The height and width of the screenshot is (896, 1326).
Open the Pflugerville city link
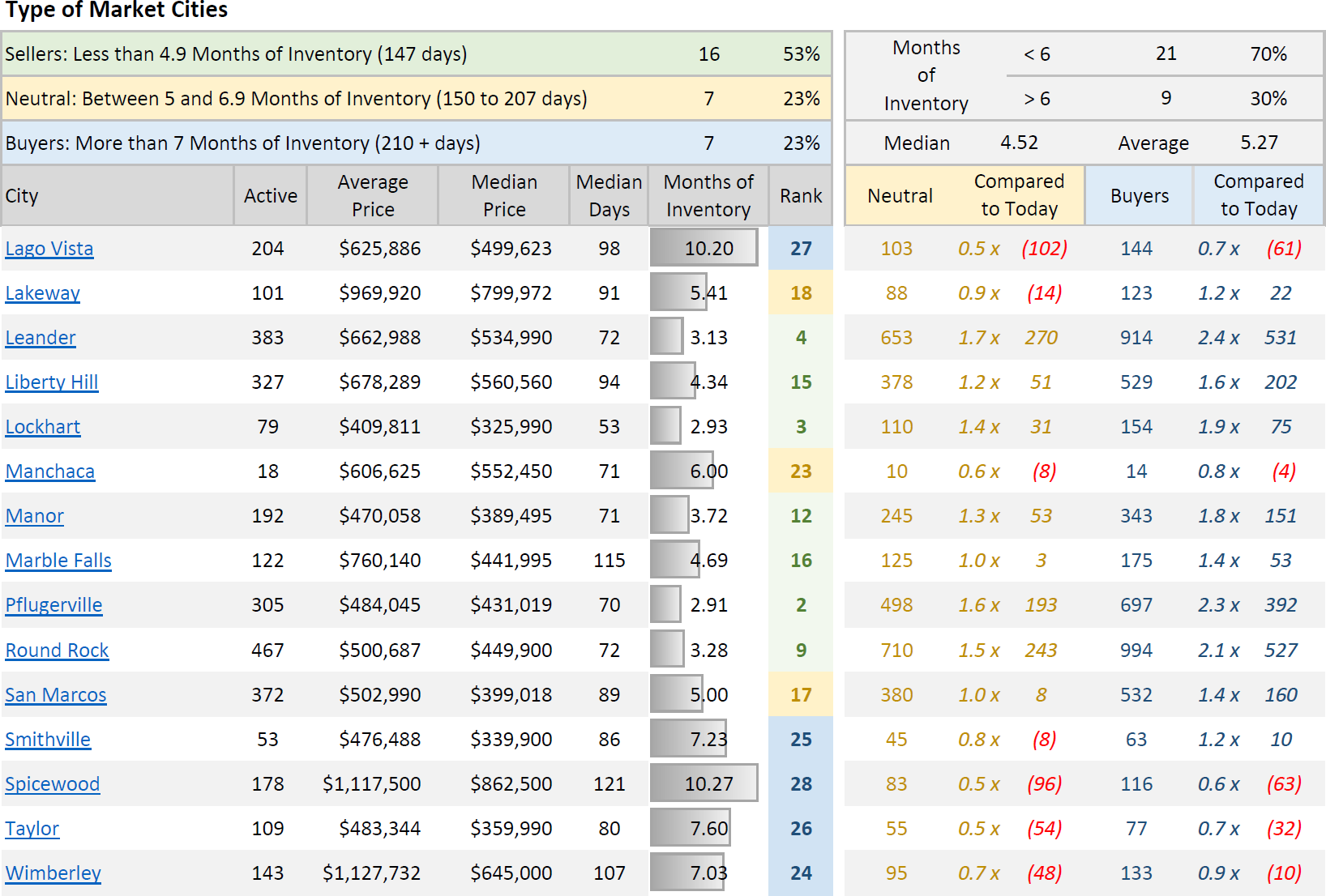click(53, 605)
